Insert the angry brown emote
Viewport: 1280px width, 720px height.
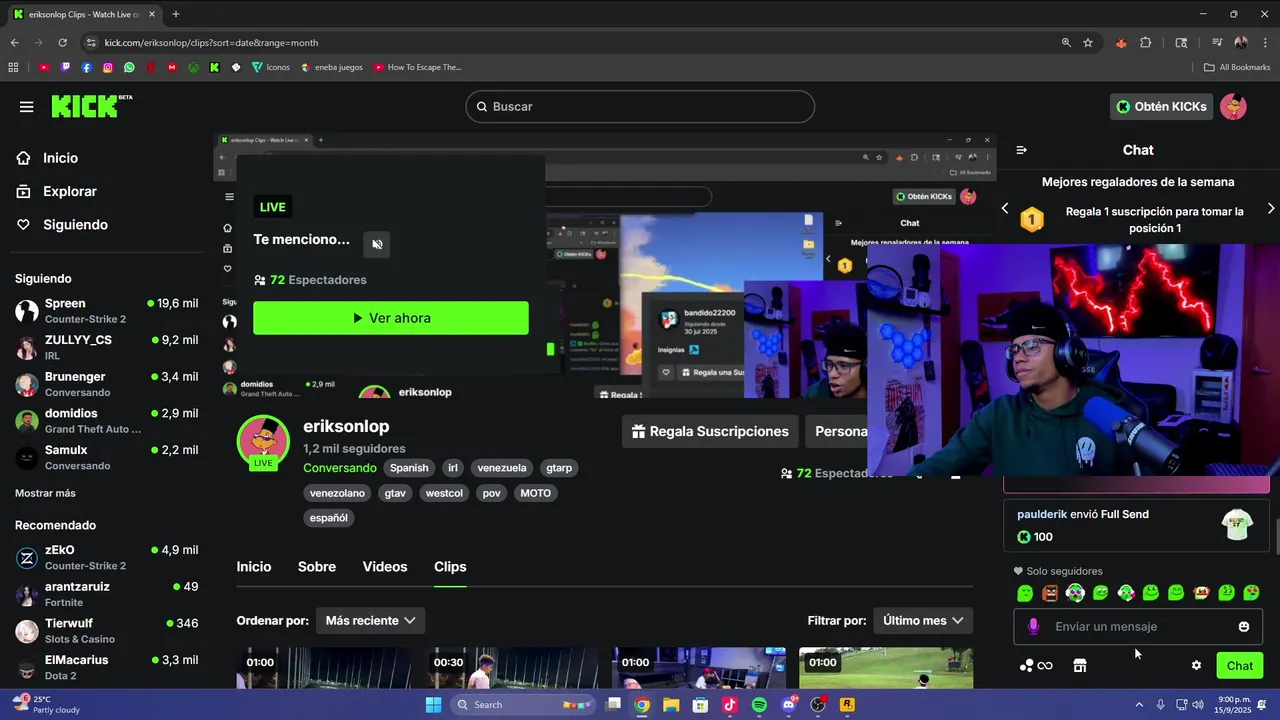(x=1050, y=593)
